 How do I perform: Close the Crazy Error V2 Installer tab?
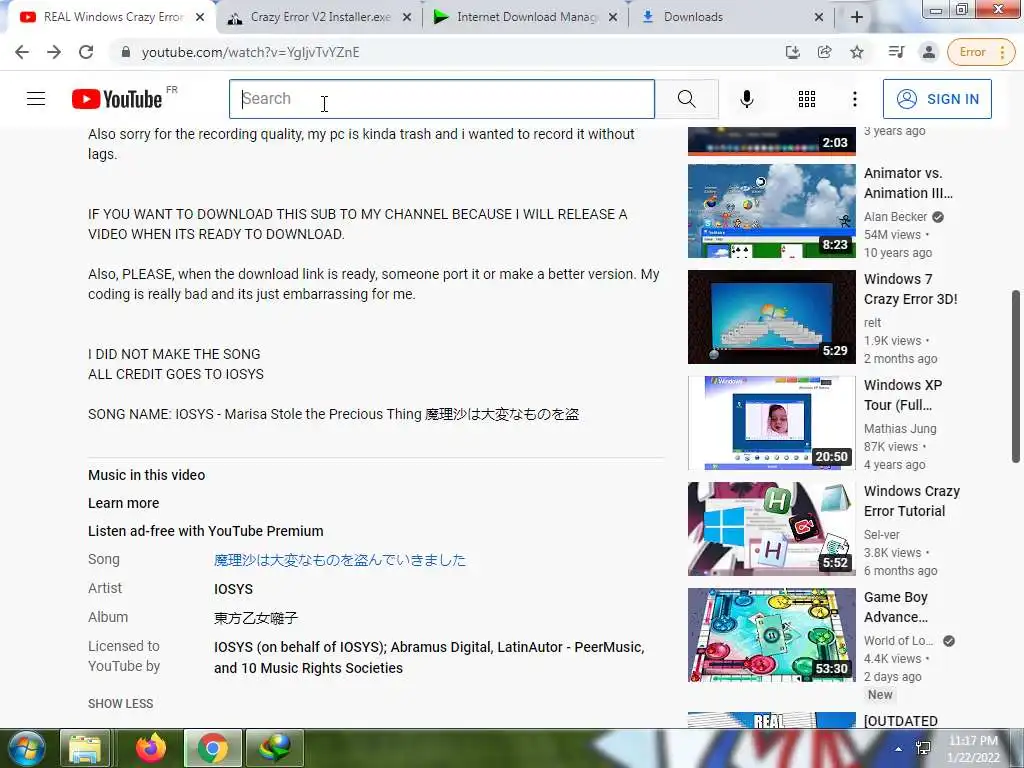pyautogui.click(x=406, y=17)
